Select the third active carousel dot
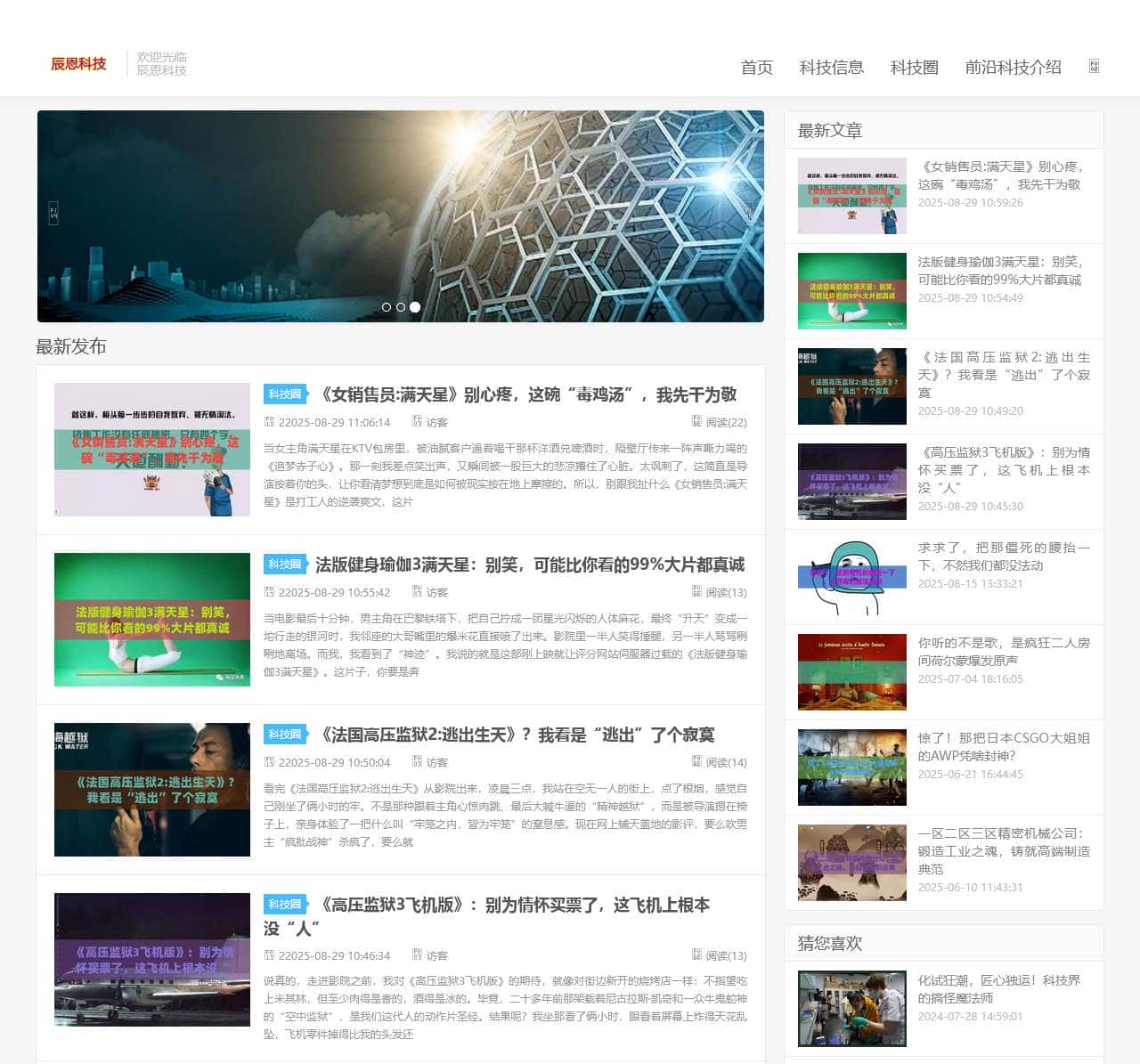1140x1064 pixels. pyautogui.click(x=415, y=307)
